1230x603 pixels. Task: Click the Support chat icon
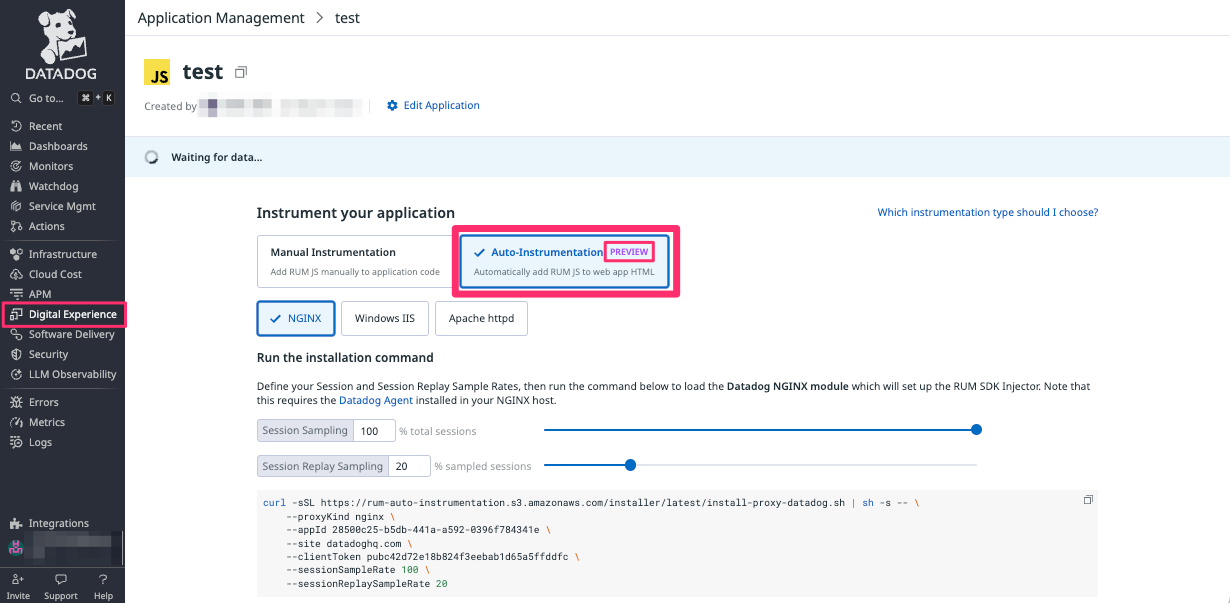tap(61, 579)
